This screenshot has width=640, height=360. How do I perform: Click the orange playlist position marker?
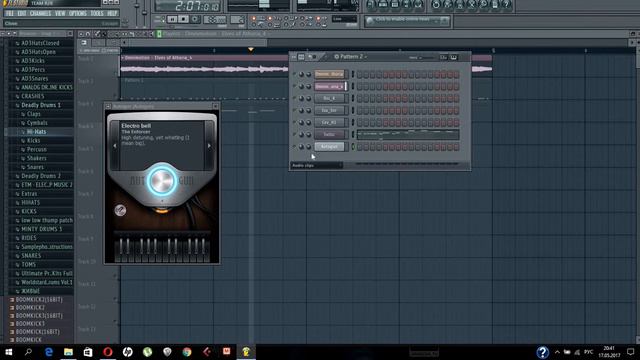[x=251, y=50]
